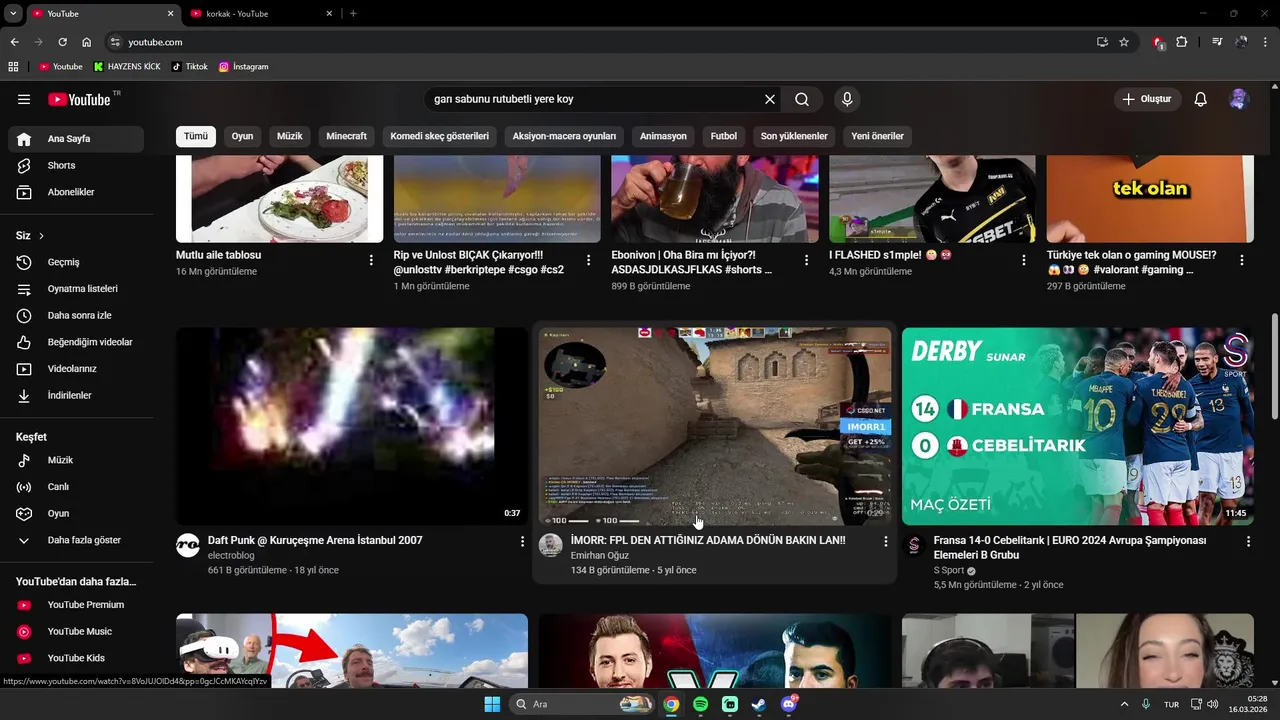Select Yeni öneriler chip
The image size is (1280, 720).
pos(877,136)
